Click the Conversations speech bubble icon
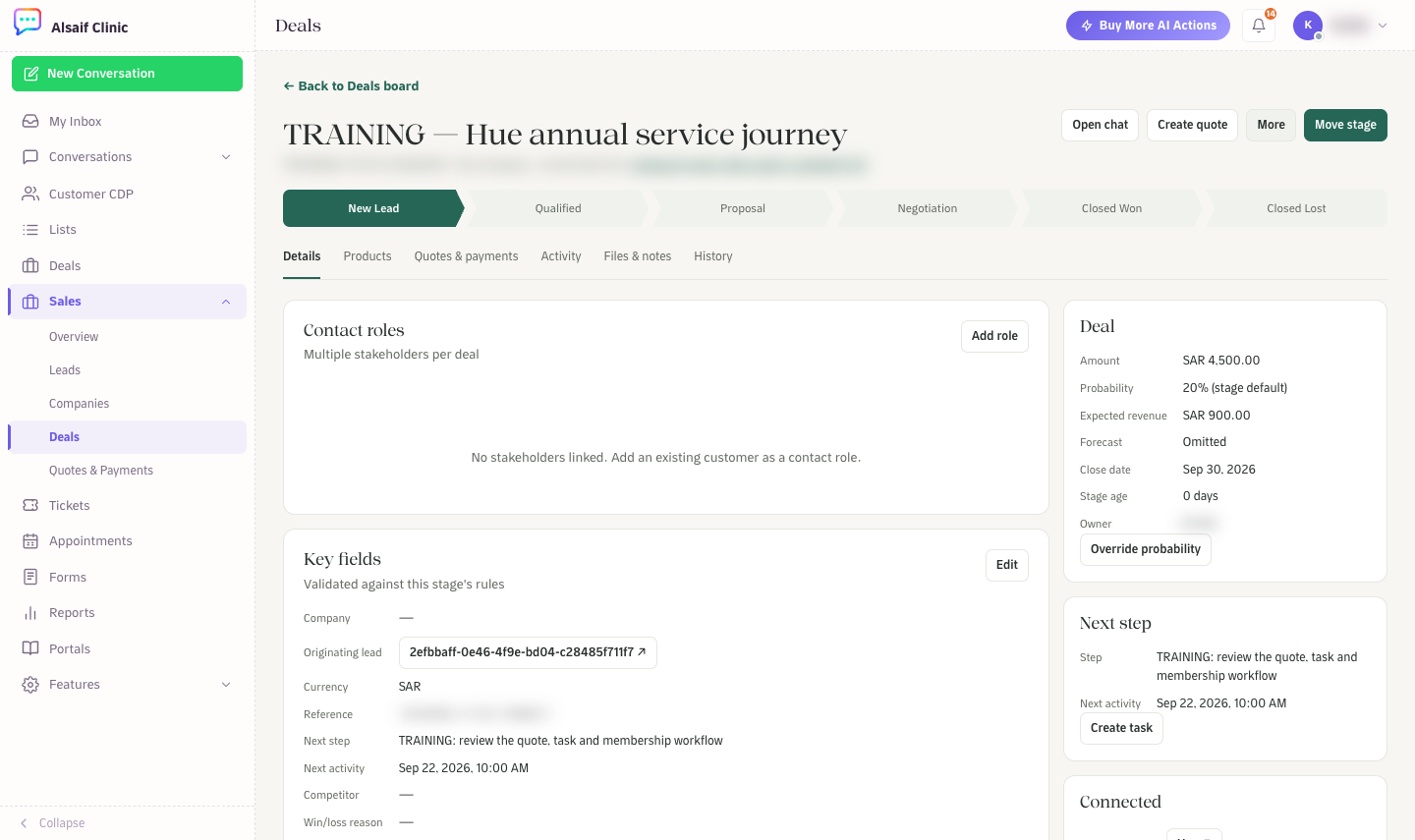1415x840 pixels. (x=30, y=157)
